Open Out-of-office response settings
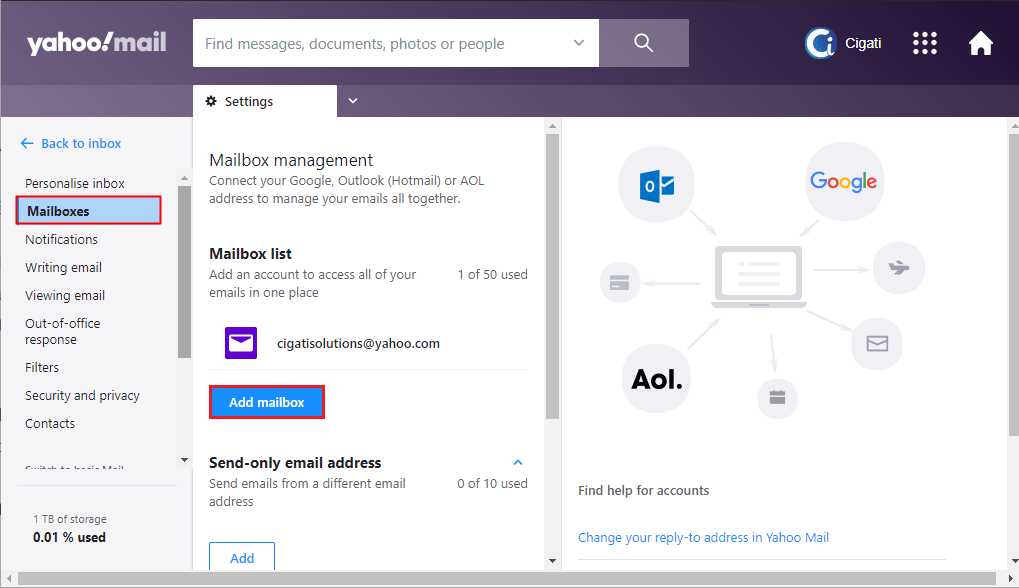This screenshot has height=588, width=1019. (x=62, y=331)
